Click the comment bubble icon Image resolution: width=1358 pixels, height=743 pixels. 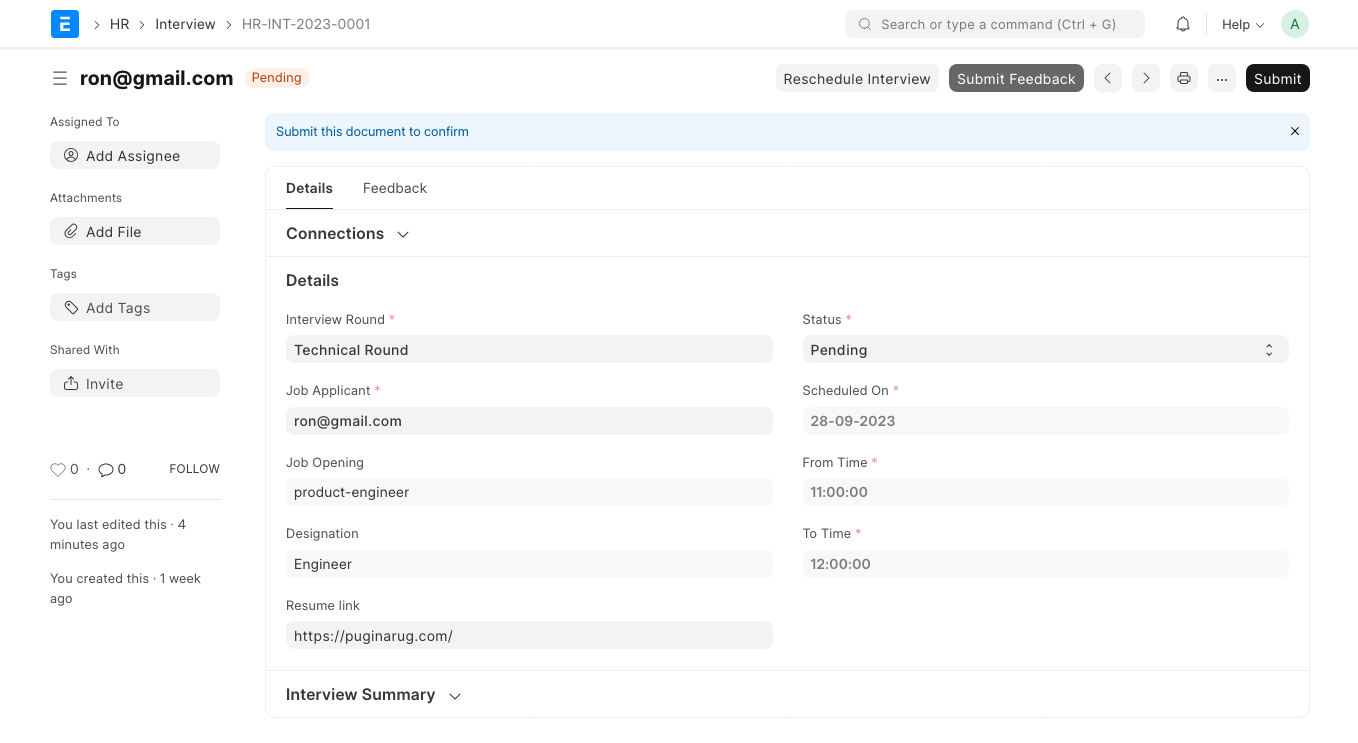tap(106, 469)
